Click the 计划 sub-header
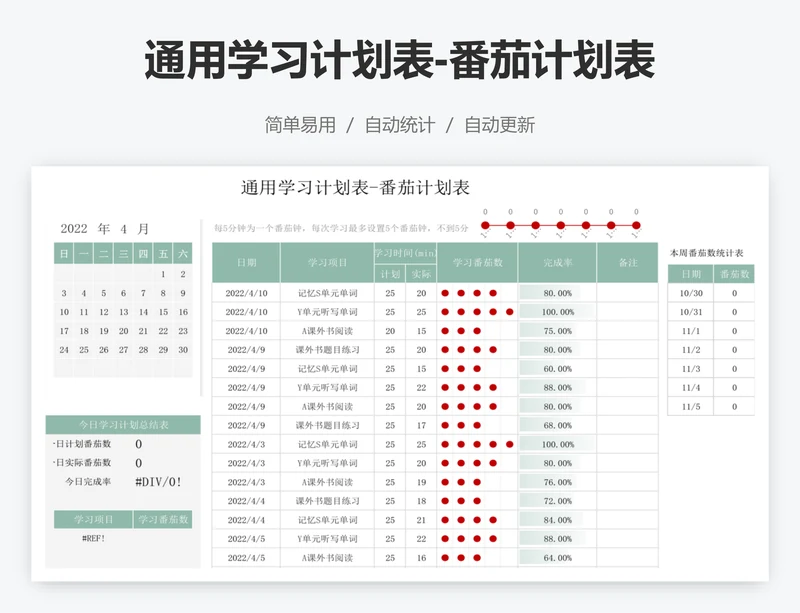Viewport: 800px width, 613px height. [390, 274]
